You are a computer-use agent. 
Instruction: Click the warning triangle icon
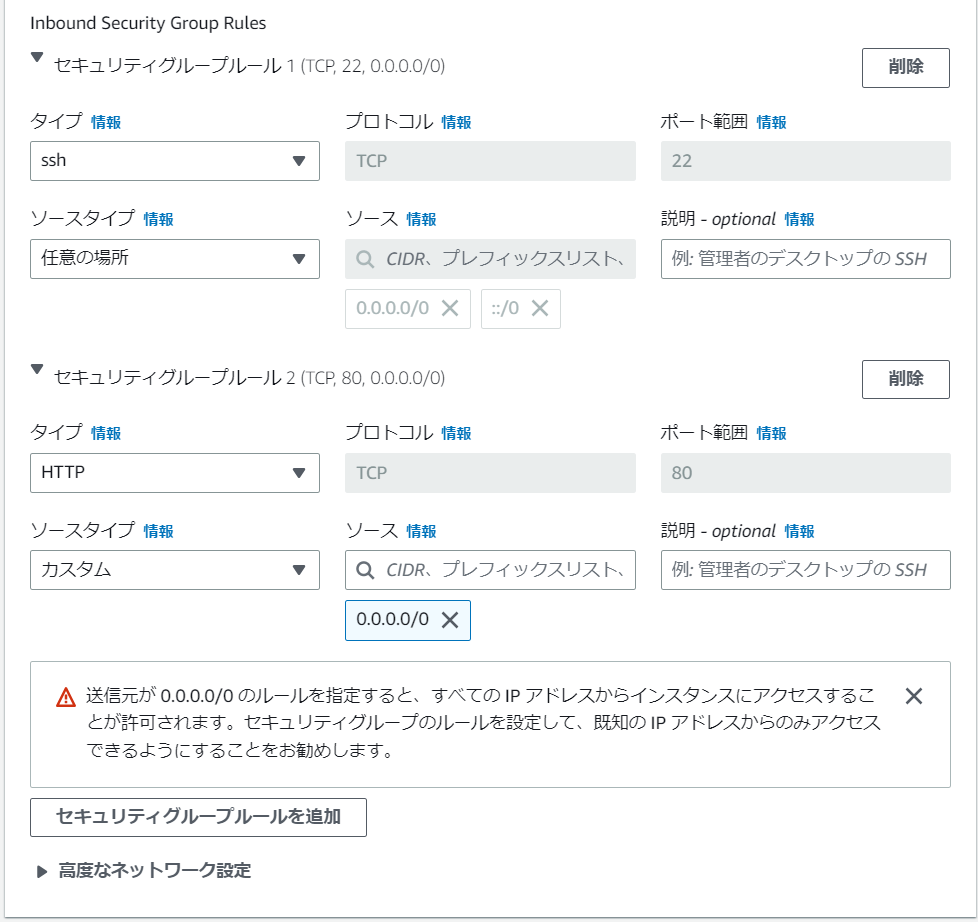tap(65, 697)
